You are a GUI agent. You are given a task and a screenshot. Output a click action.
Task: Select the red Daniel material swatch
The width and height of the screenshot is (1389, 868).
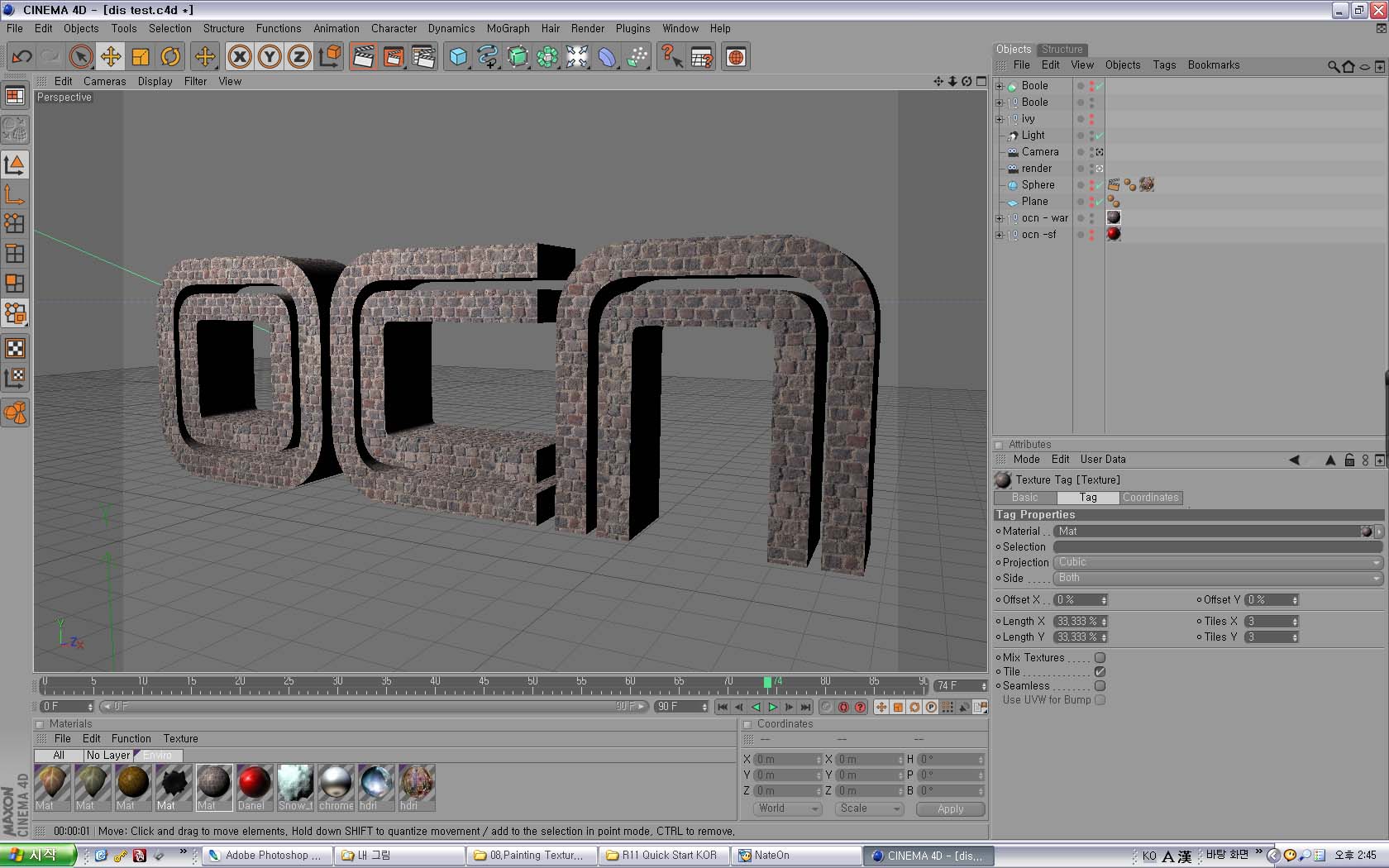click(254, 783)
